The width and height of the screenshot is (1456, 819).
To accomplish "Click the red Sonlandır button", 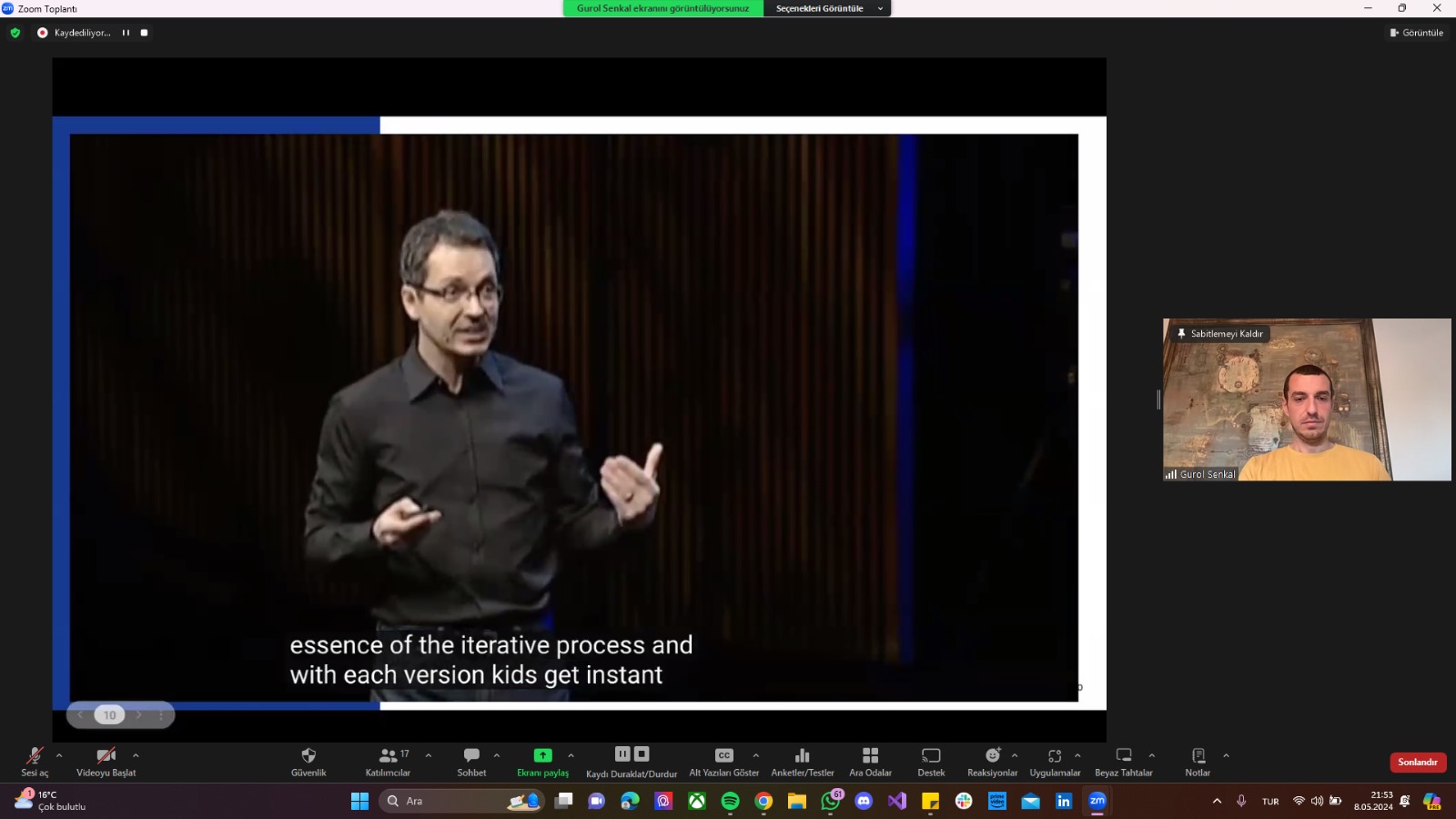I will [x=1417, y=763].
